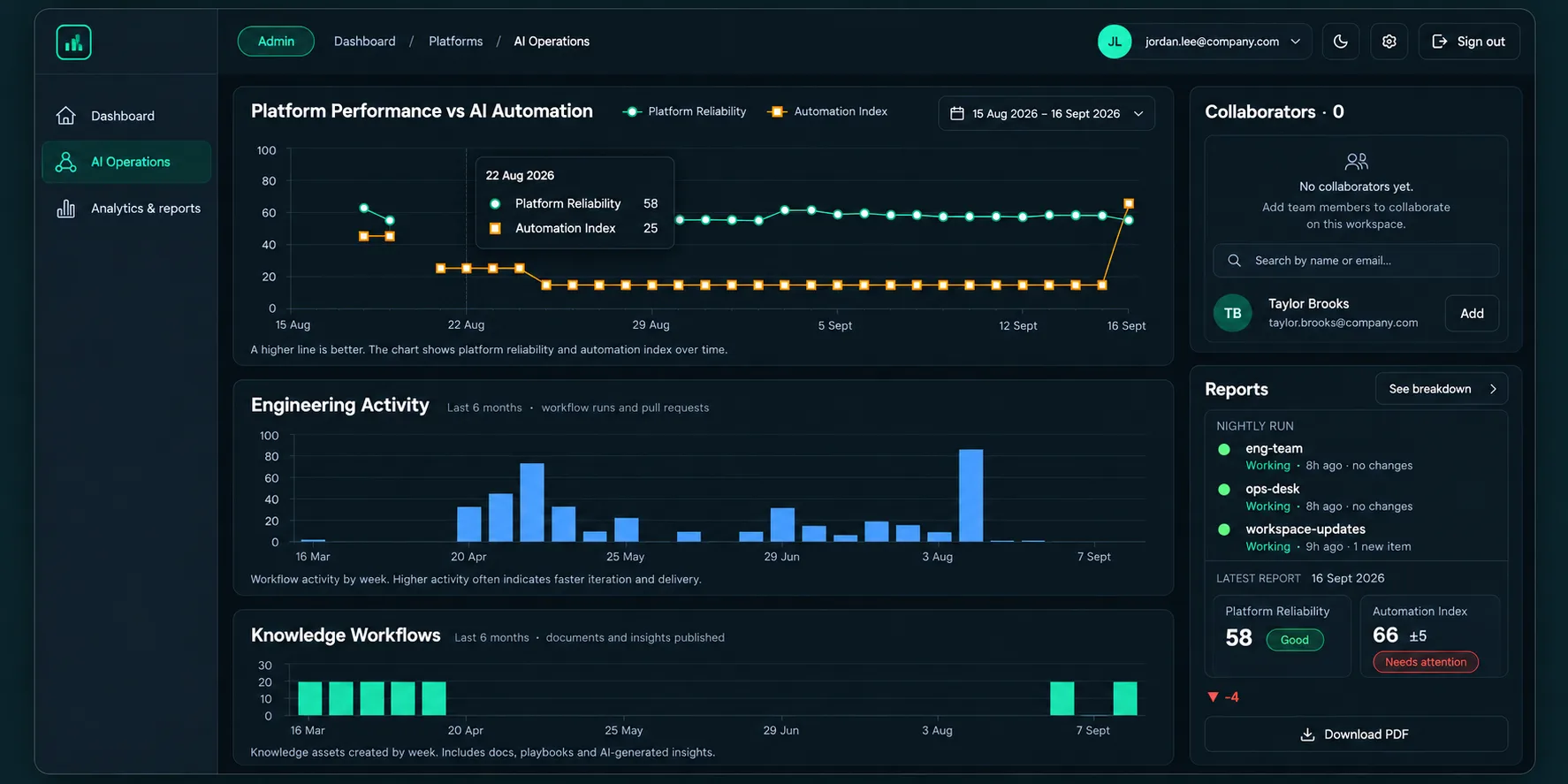Click the Needs attention badge
This screenshot has width=1568, height=784.
click(x=1425, y=662)
